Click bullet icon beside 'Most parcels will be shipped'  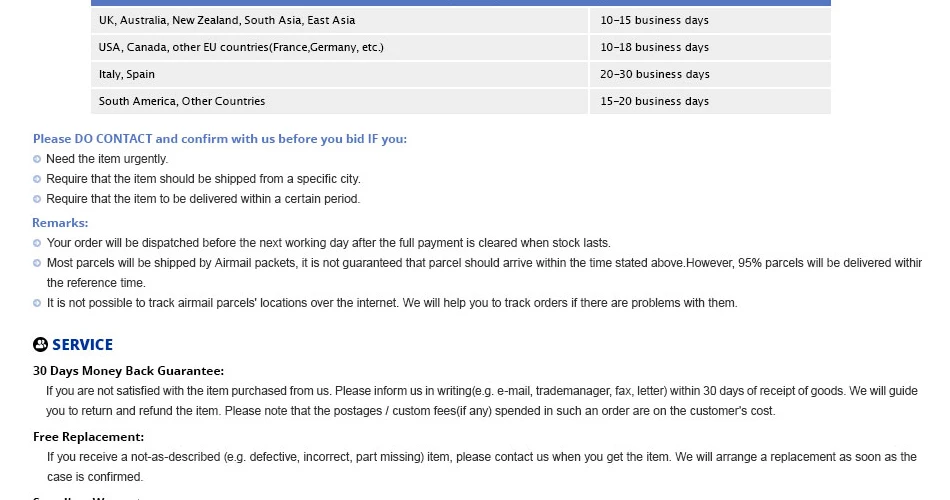point(37,263)
